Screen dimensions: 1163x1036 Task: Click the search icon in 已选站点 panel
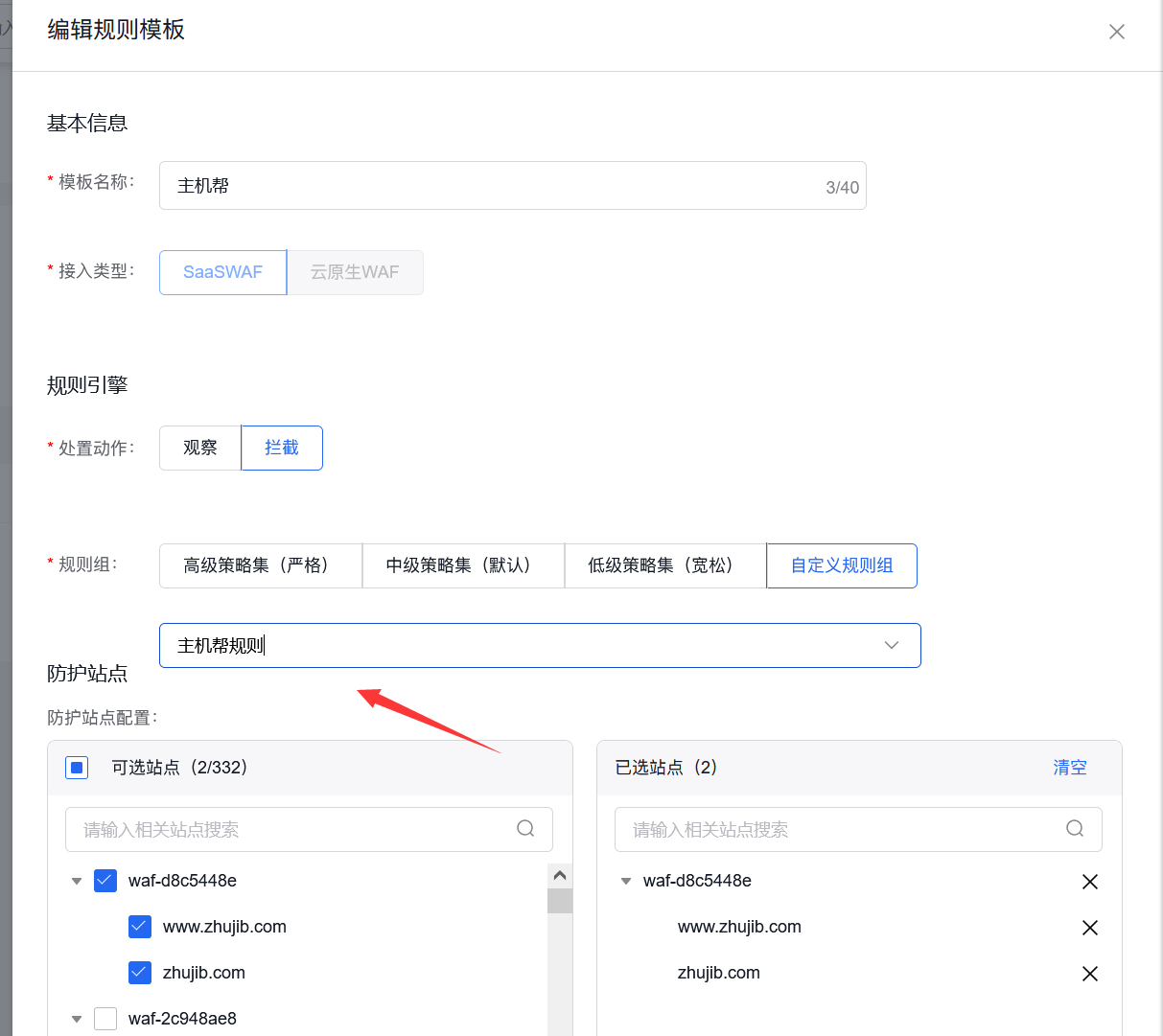(x=1074, y=828)
